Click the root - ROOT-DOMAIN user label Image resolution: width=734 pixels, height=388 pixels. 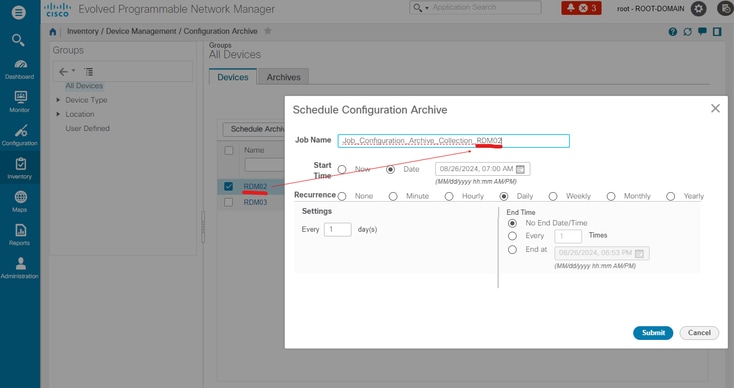click(x=651, y=8)
